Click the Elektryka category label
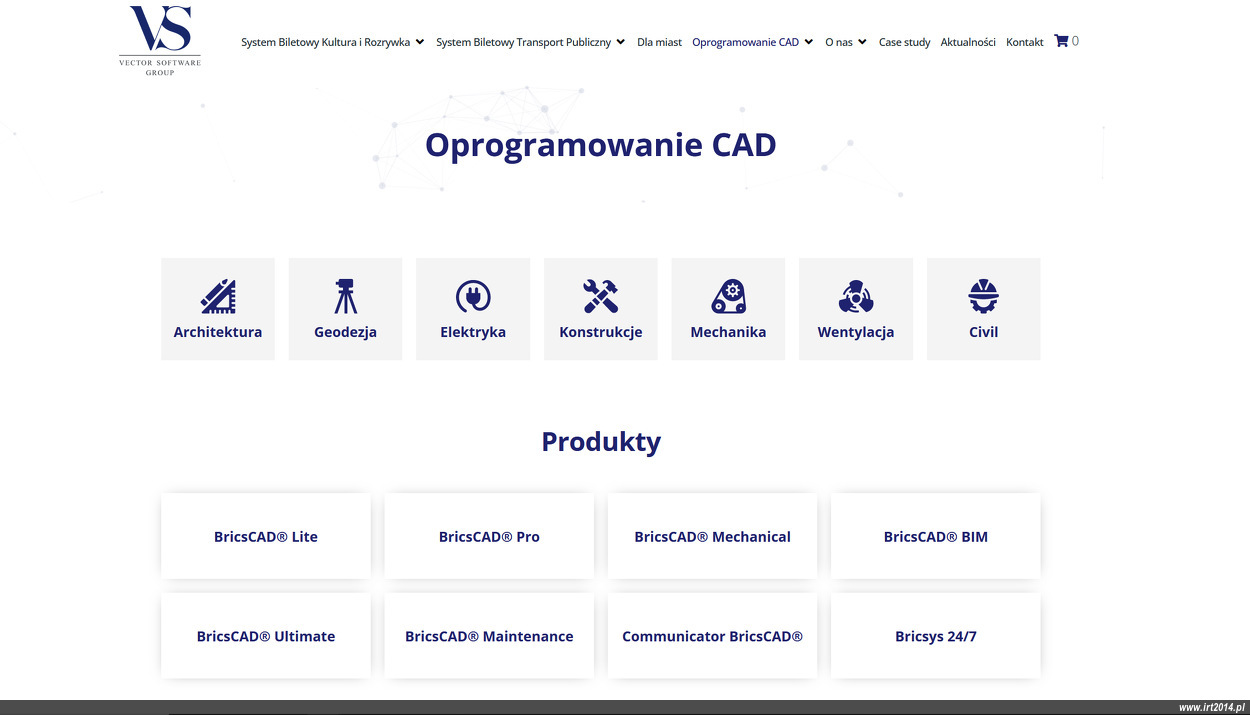The height and width of the screenshot is (715, 1250). [473, 332]
